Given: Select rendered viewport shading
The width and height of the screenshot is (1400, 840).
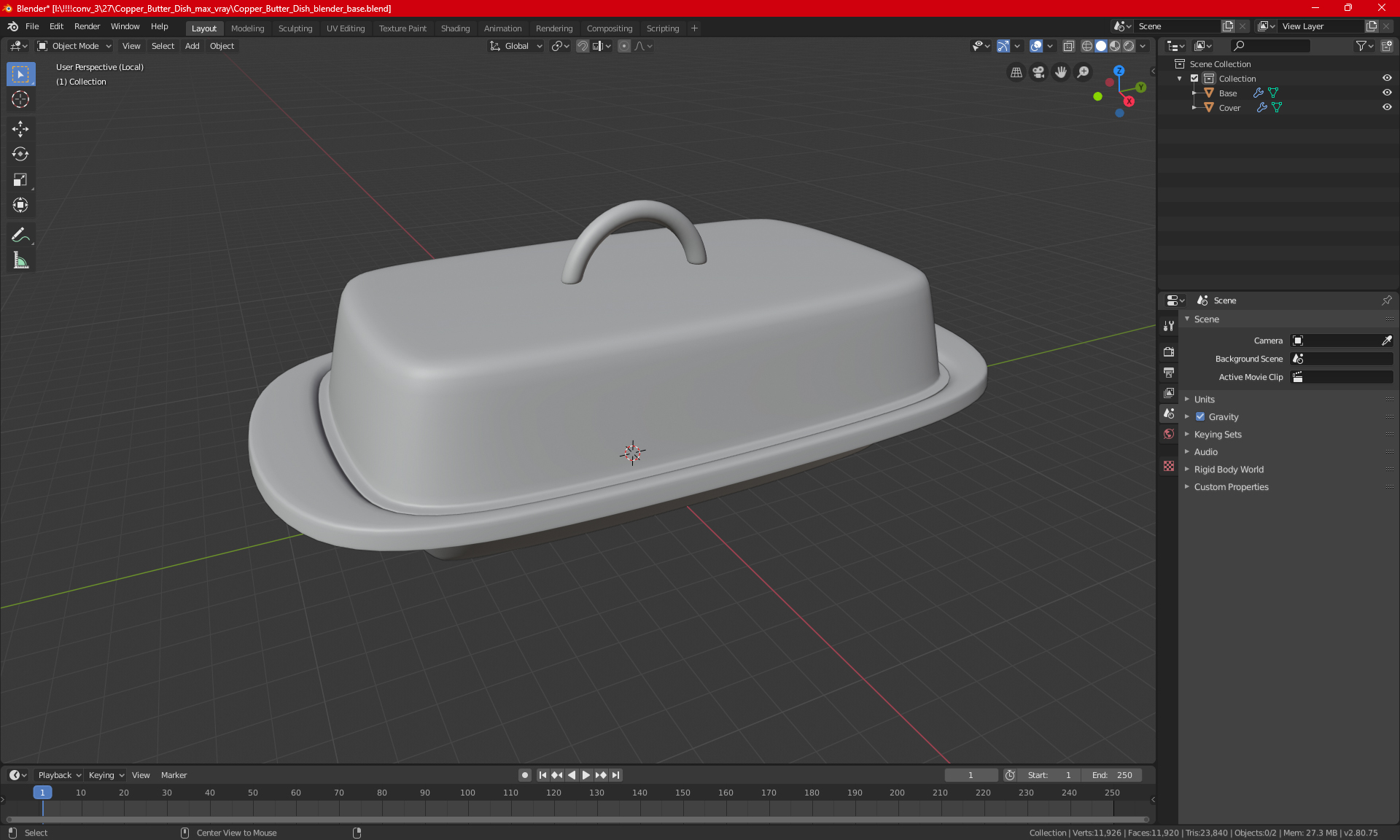Looking at the screenshot, I should pyautogui.click(x=1129, y=46).
